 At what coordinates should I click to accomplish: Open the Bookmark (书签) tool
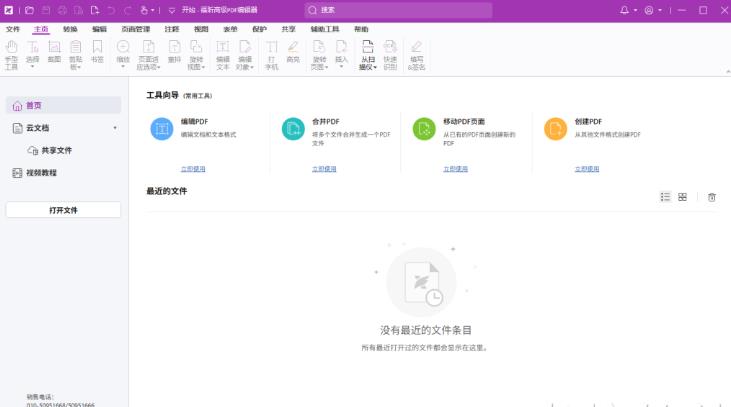pyautogui.click(x=97, y=52)
